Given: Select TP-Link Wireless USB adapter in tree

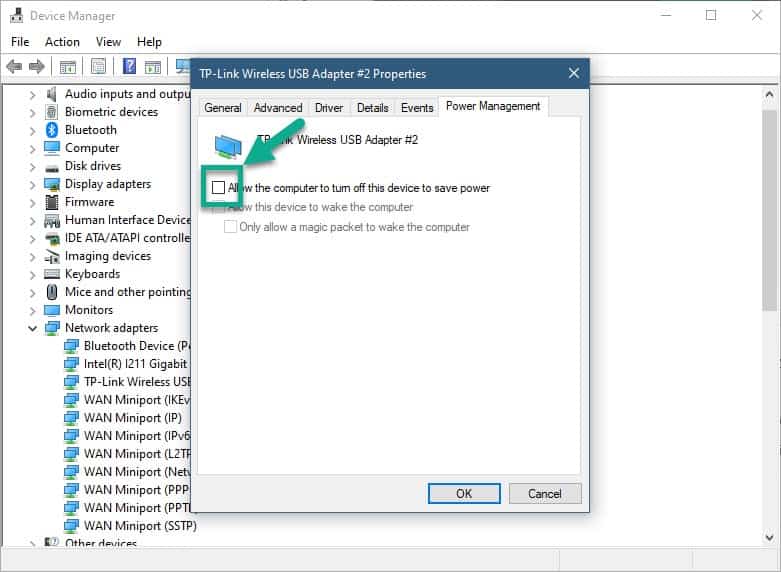Looking at the screenshot, I should [x=137, y=382].
